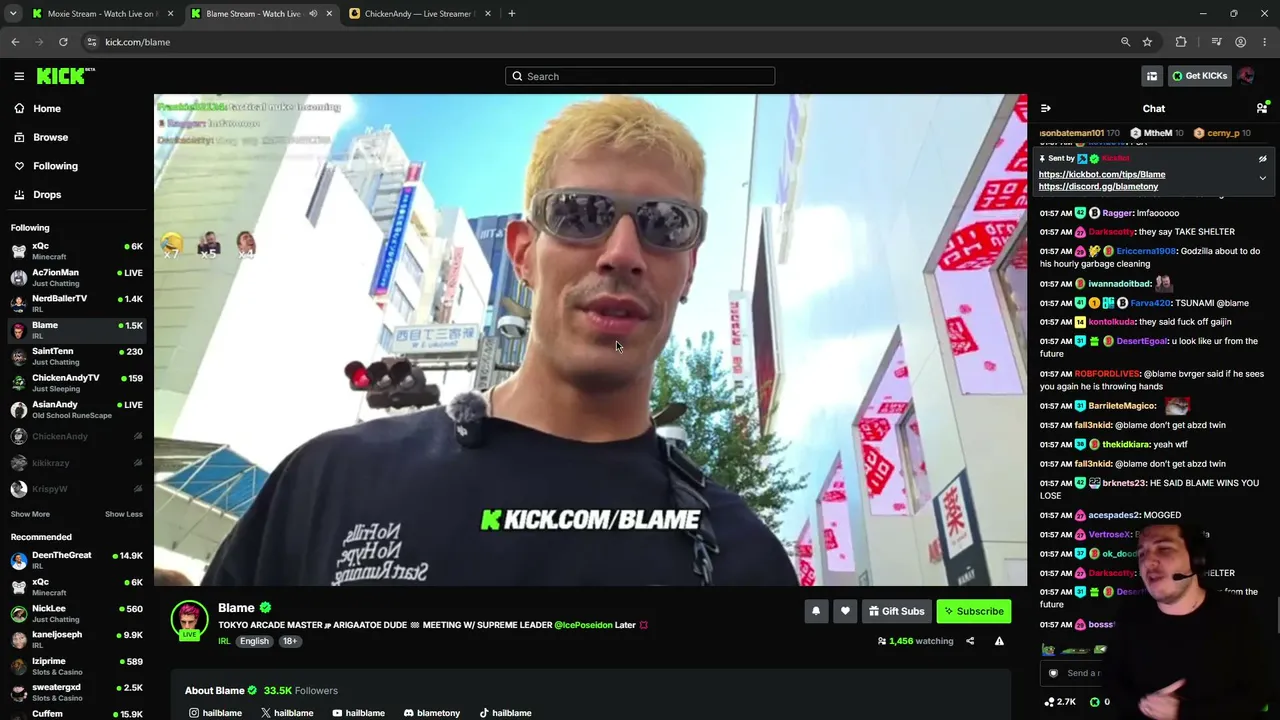Open the browser zoom magnifier icon
The image size is (1280, 720).
(1125, 42)
